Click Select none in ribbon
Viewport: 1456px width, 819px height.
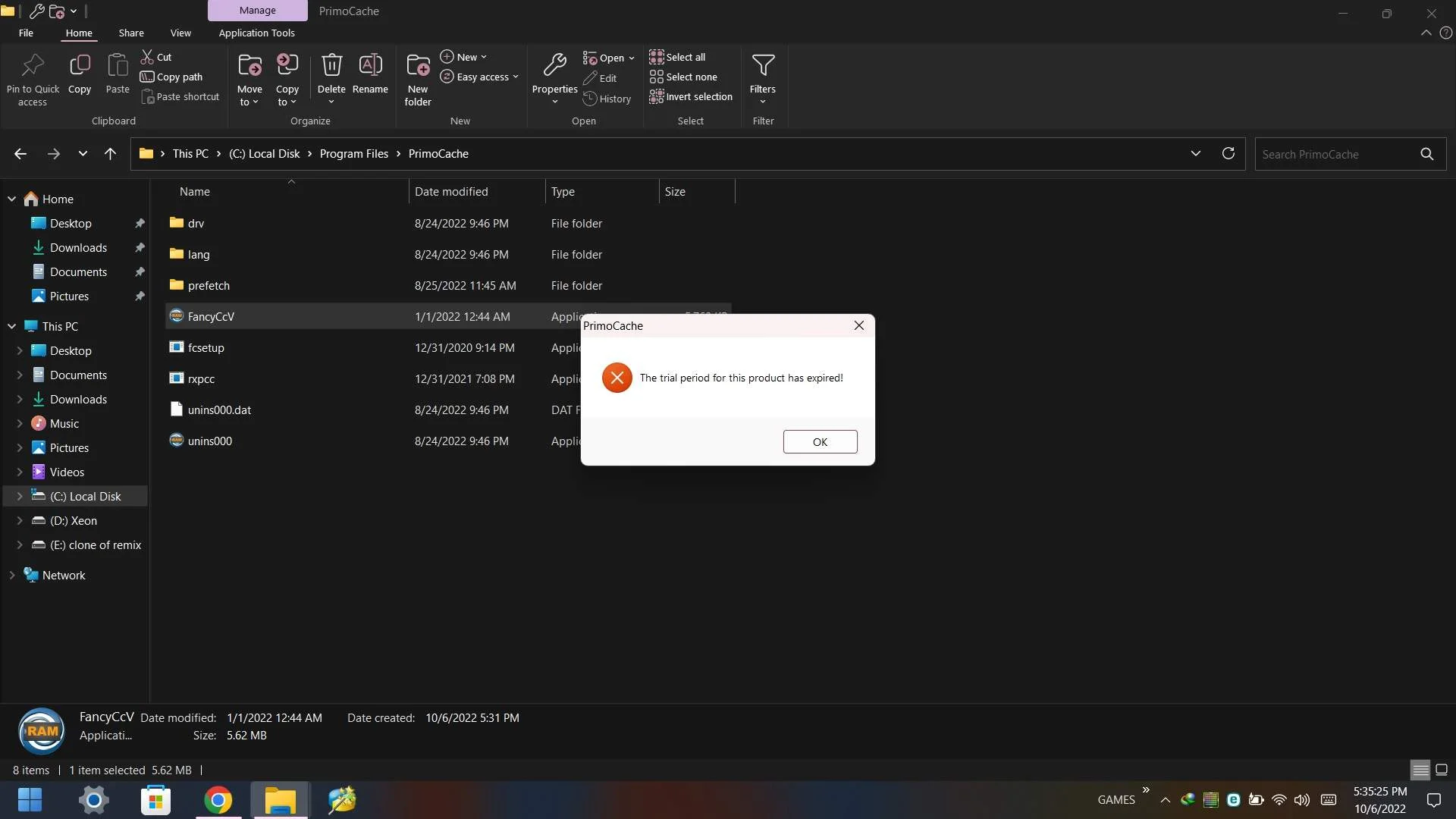(x=683, y=77)
